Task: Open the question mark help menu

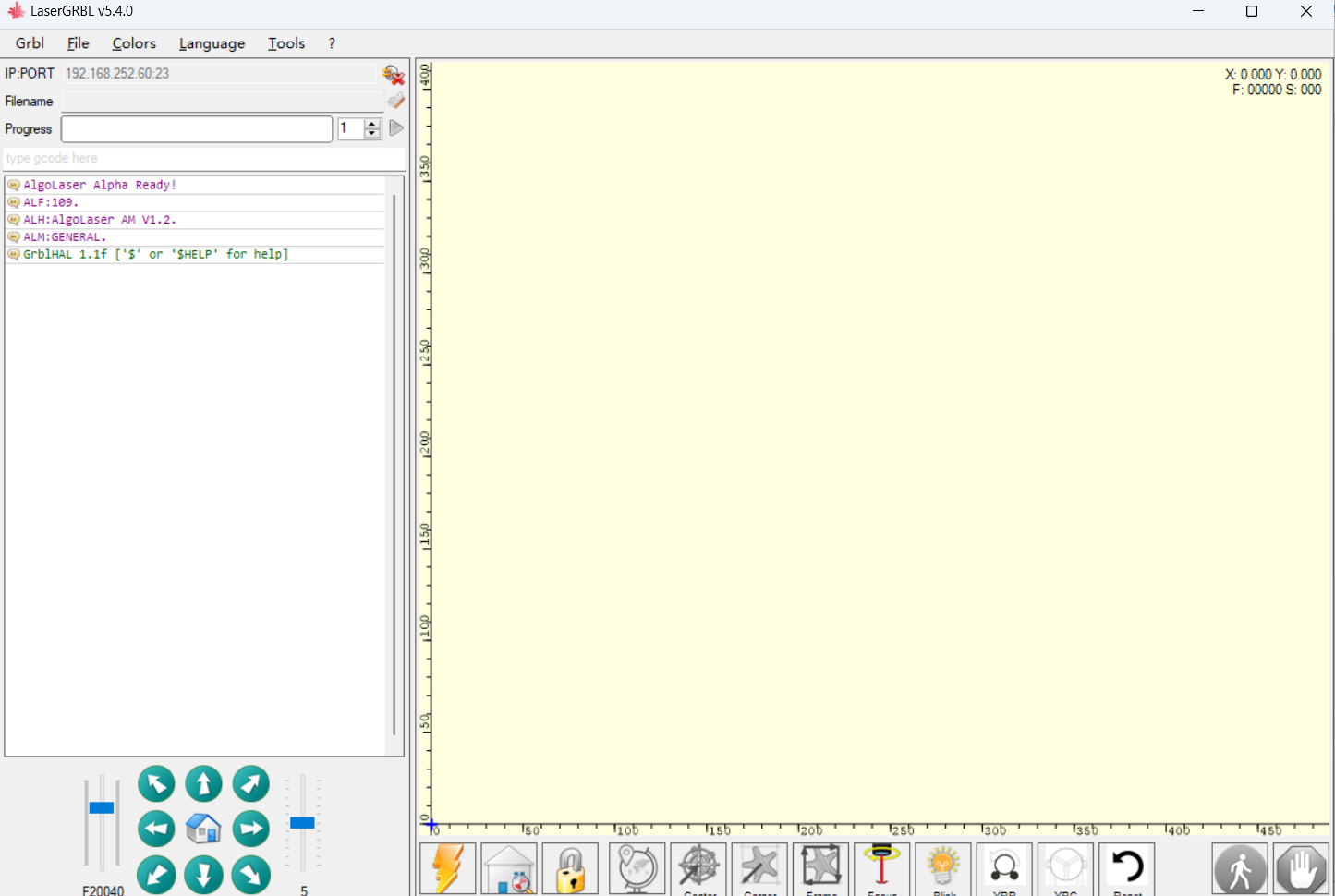Action: click(x=332, y=43)
